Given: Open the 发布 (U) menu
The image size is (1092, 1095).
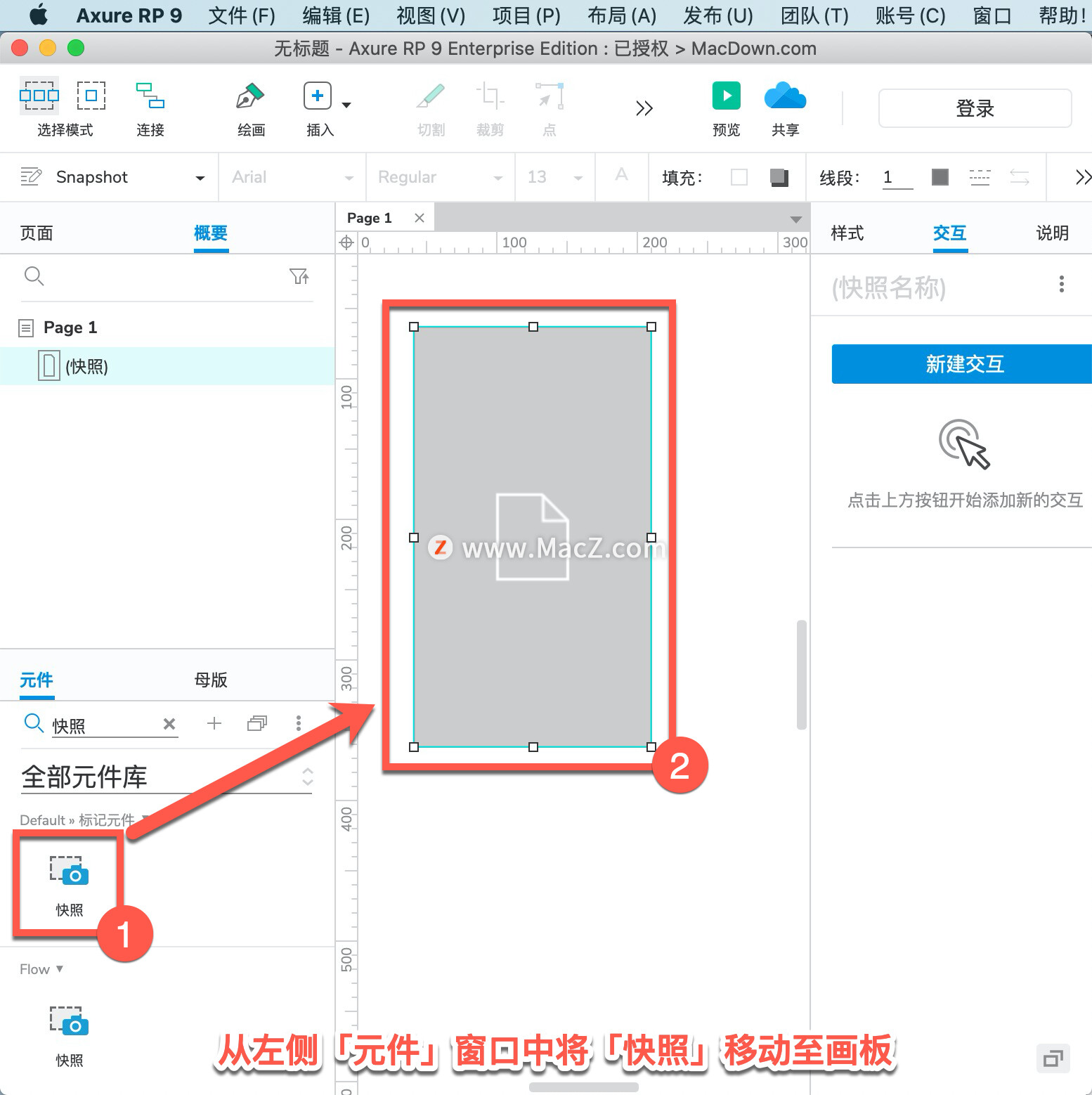Looking at the screenshot, I should coord(718,15).
